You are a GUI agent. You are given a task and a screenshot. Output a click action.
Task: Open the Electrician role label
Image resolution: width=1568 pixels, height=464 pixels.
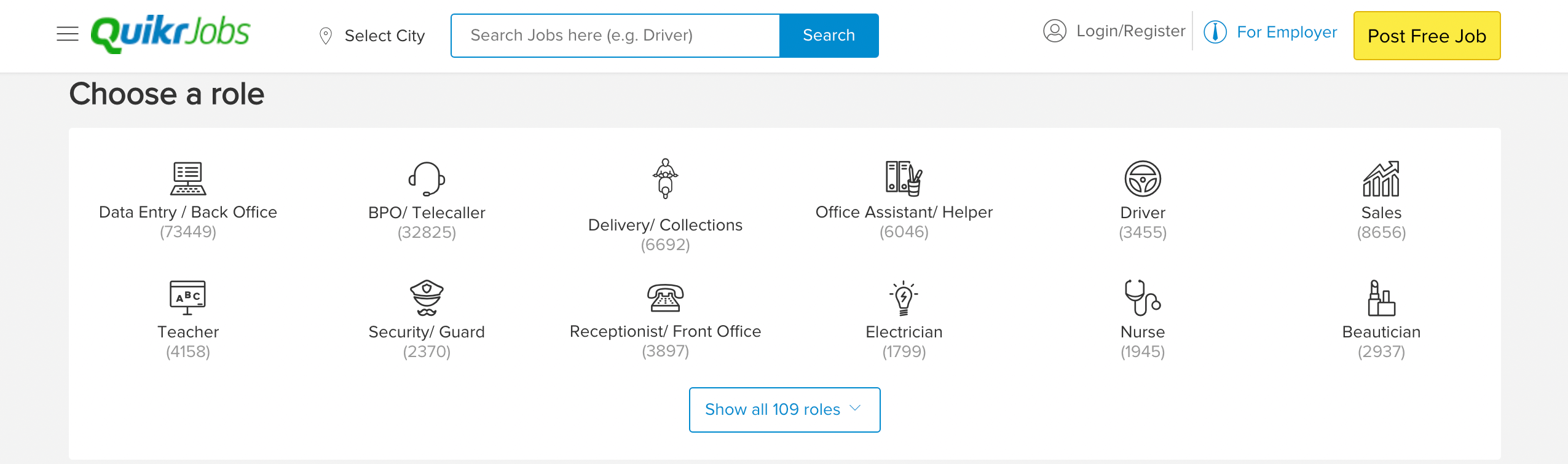coord(904,332)
